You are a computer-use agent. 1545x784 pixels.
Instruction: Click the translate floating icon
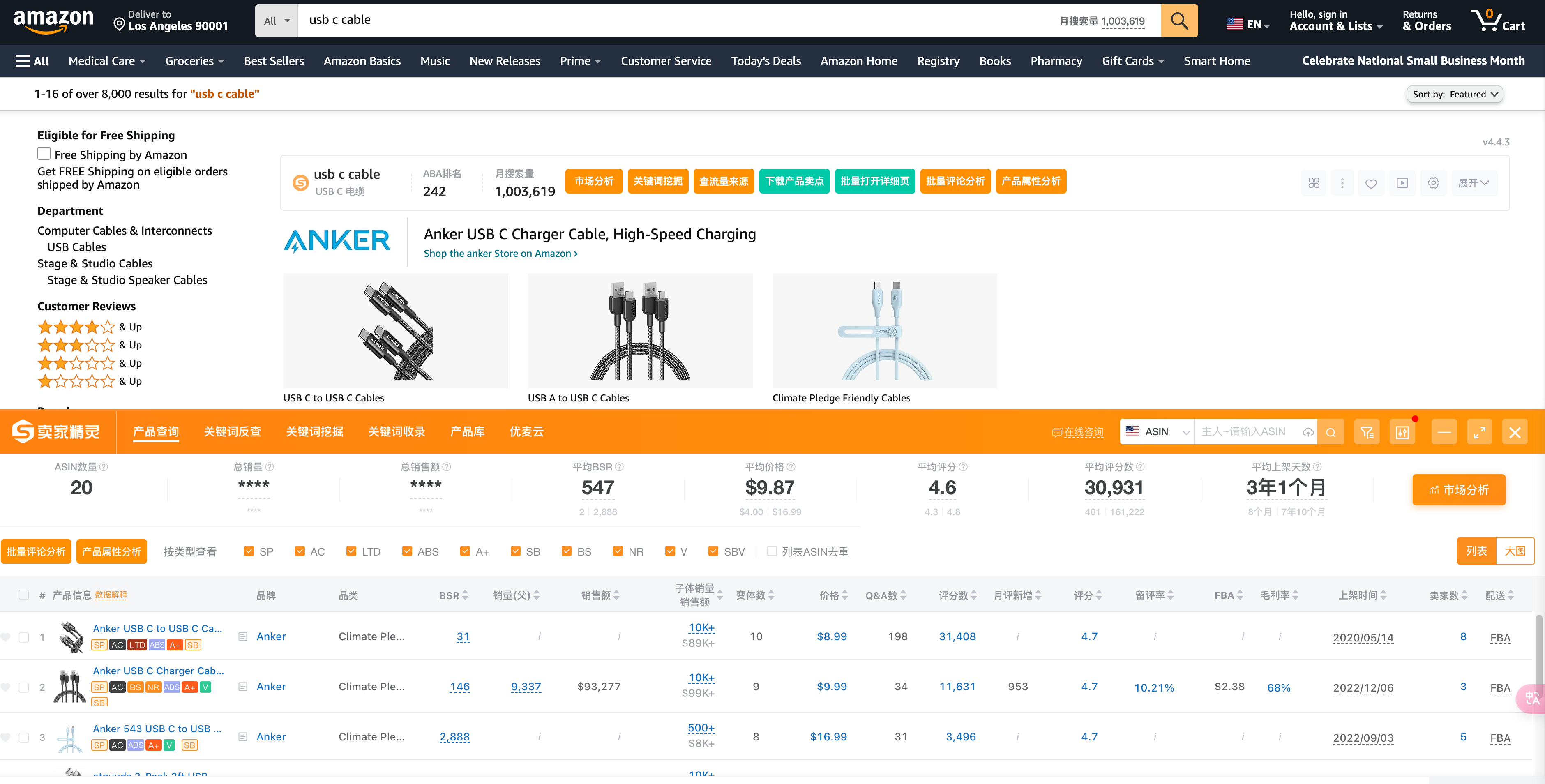1531,698
